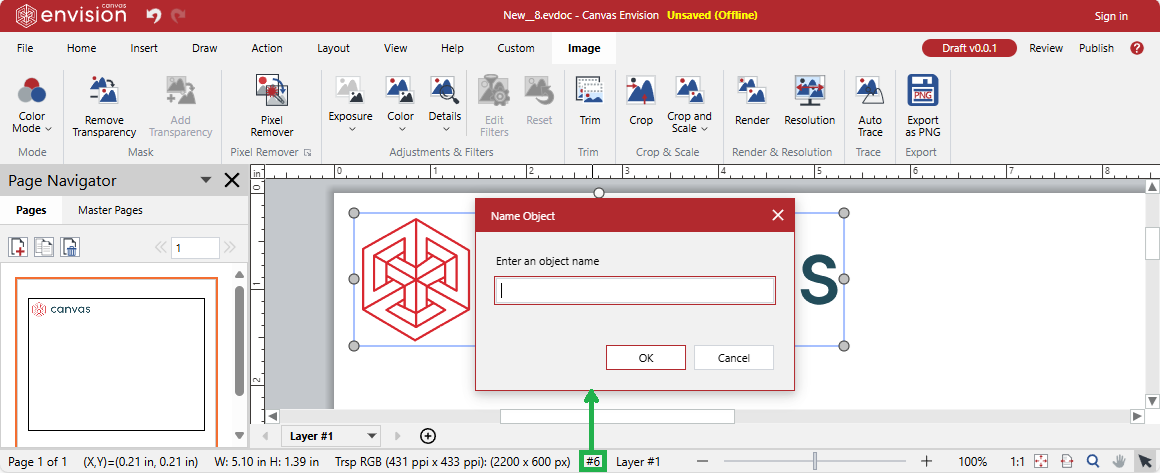The height and width of the screenshot is (473, 1160).
Task: Click the page number field
Action: (x=195, y=247)
